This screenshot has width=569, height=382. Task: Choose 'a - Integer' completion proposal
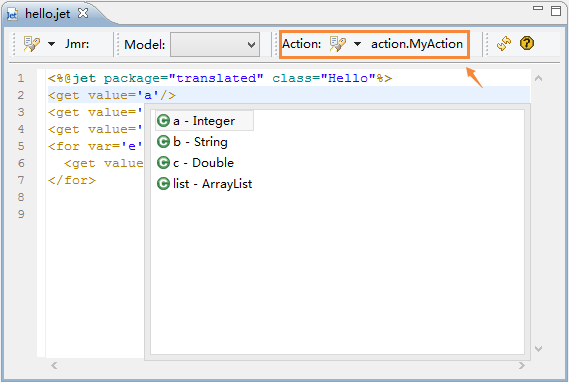(204, 121)
